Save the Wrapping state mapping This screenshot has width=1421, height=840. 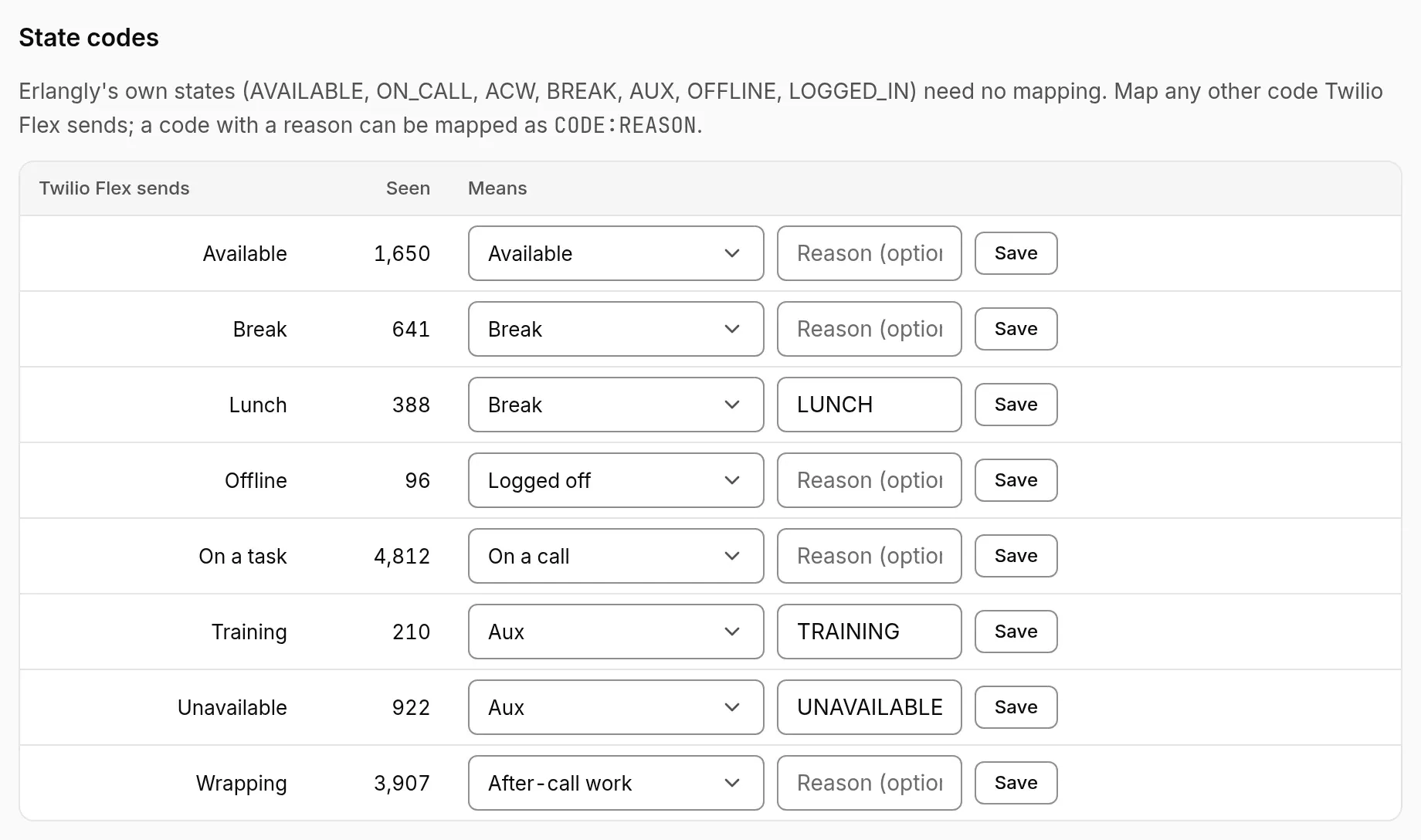pos(1016,783)
